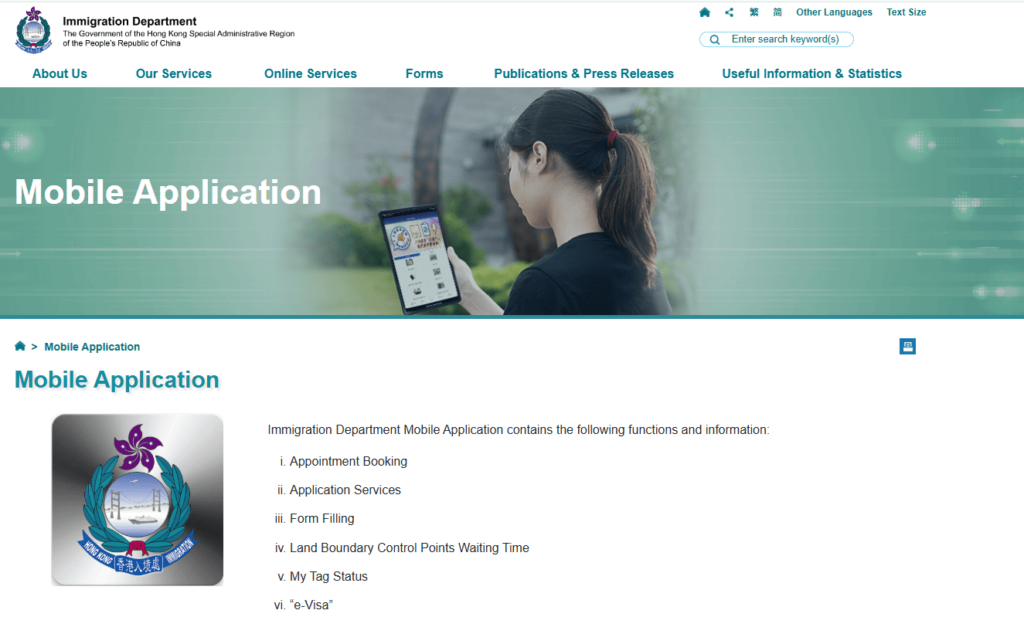Screen dimensions: 1024x617
Task: Open the Text Size option
Action: click(906, 12)
